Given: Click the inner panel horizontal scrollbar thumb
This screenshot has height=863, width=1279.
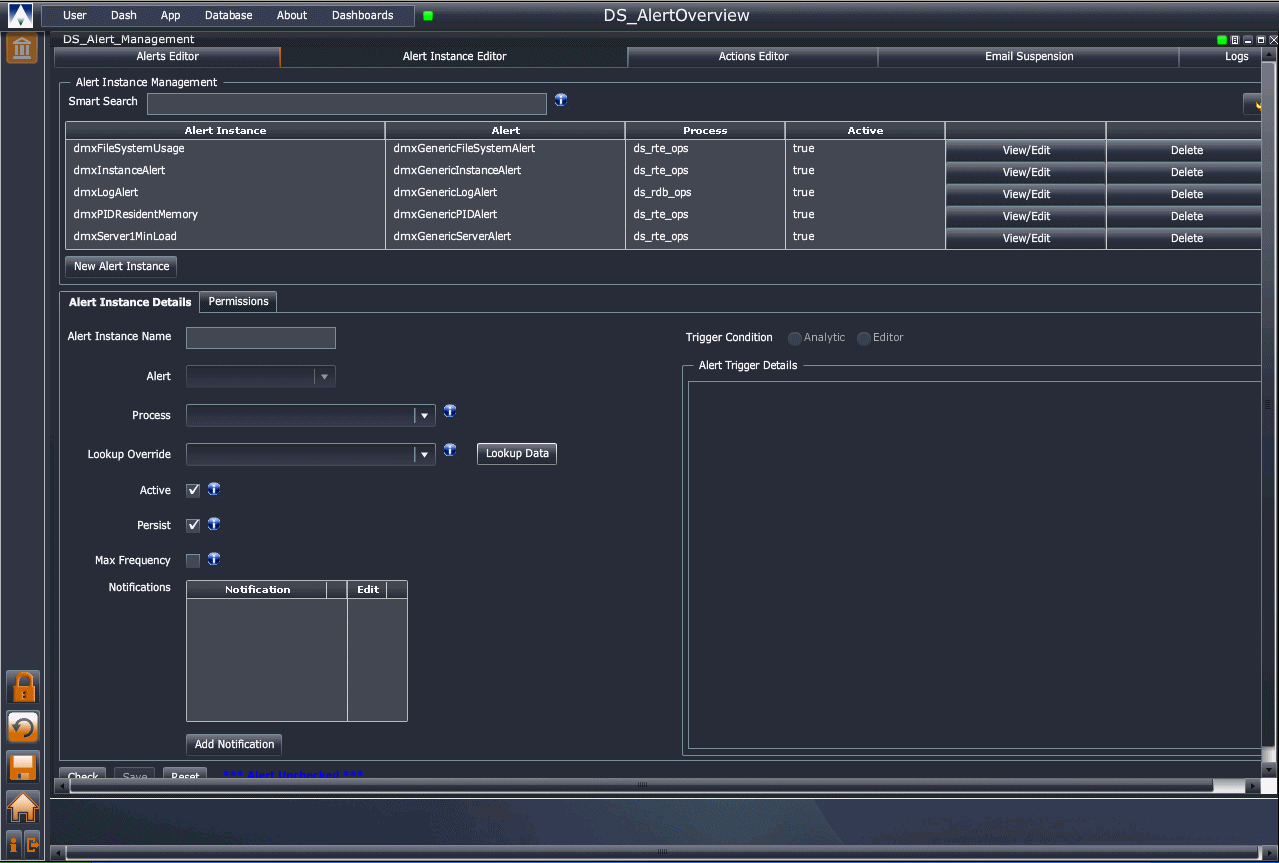Looking at the screenshot, I should [640, 786].
